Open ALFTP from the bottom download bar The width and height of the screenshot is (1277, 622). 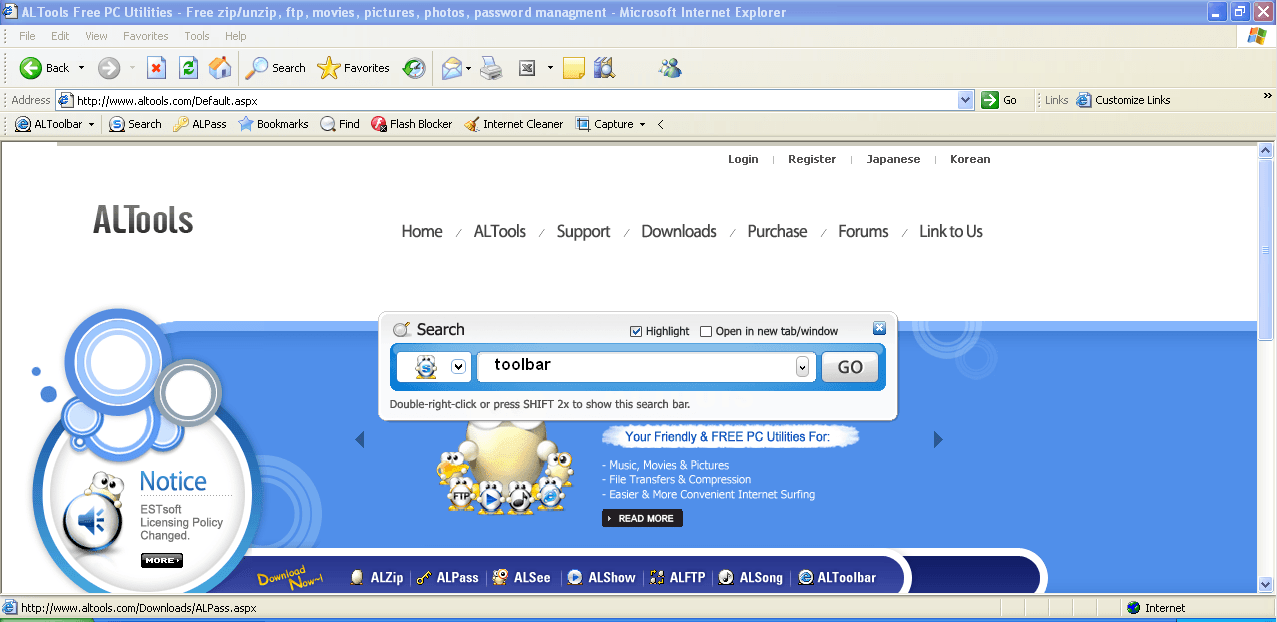[677, 577]
